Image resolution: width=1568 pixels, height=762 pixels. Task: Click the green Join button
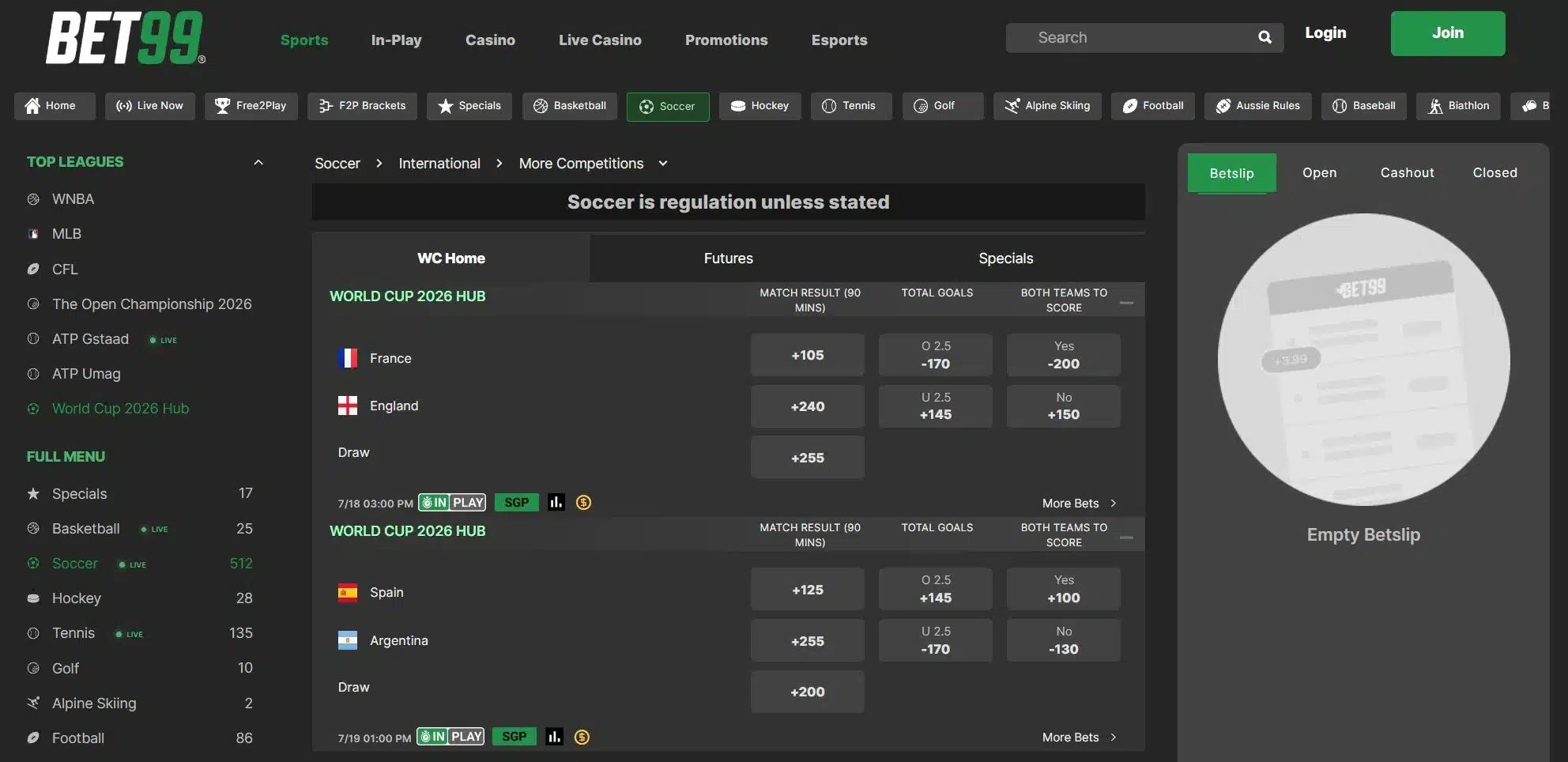coord(1448,33)
